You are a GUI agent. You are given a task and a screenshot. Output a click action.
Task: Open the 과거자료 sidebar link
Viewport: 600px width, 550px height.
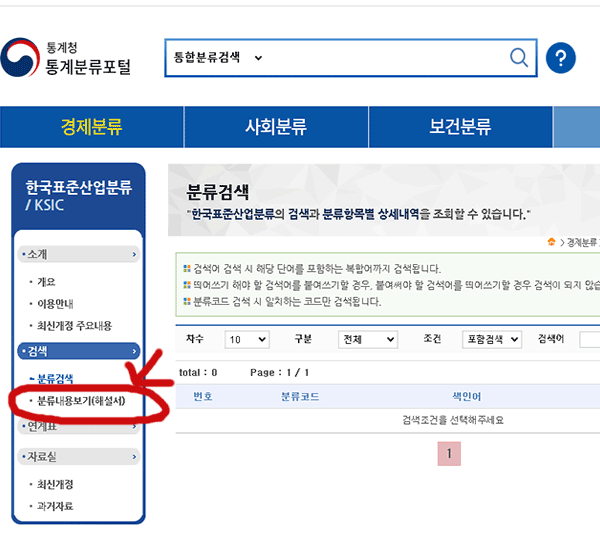pos(55,506)
